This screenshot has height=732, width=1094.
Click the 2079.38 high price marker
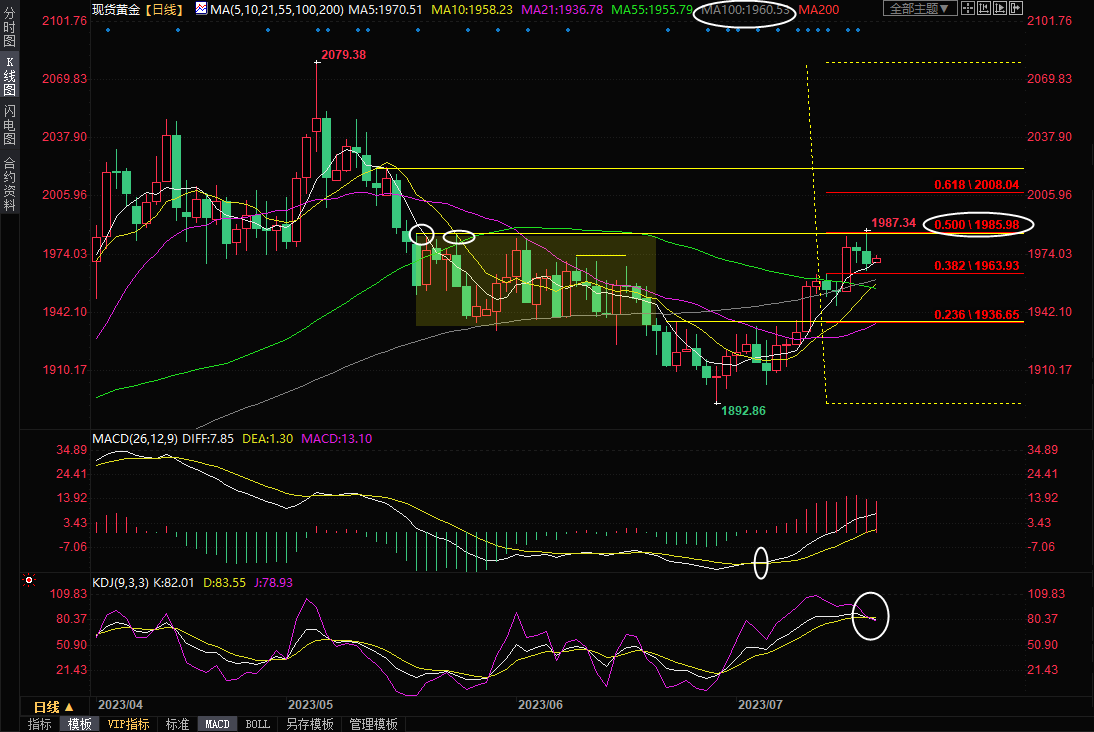coord(343,55)
